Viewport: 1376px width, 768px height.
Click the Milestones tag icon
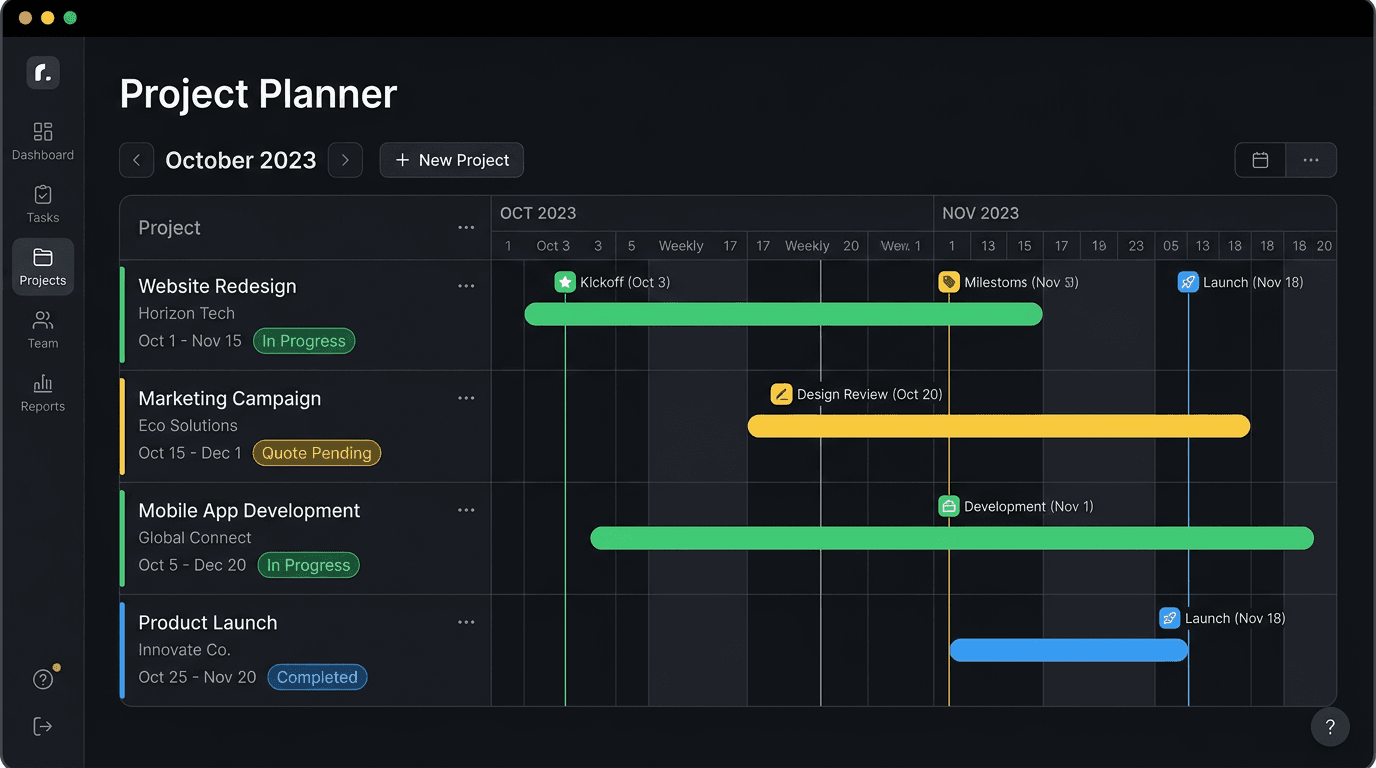(x=948, y=282)
